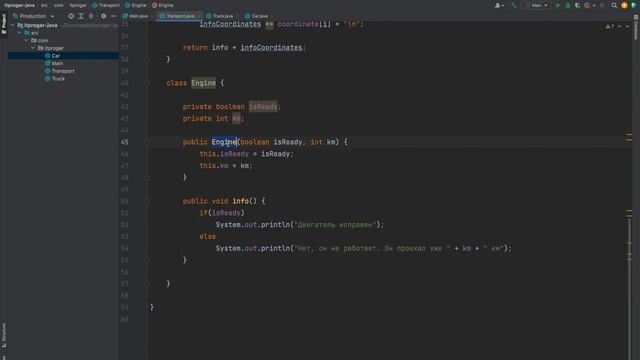The width and height of the screenshot is (640, 360).
Task: Go to next highlighted error arrow
Action: point(628,26)
